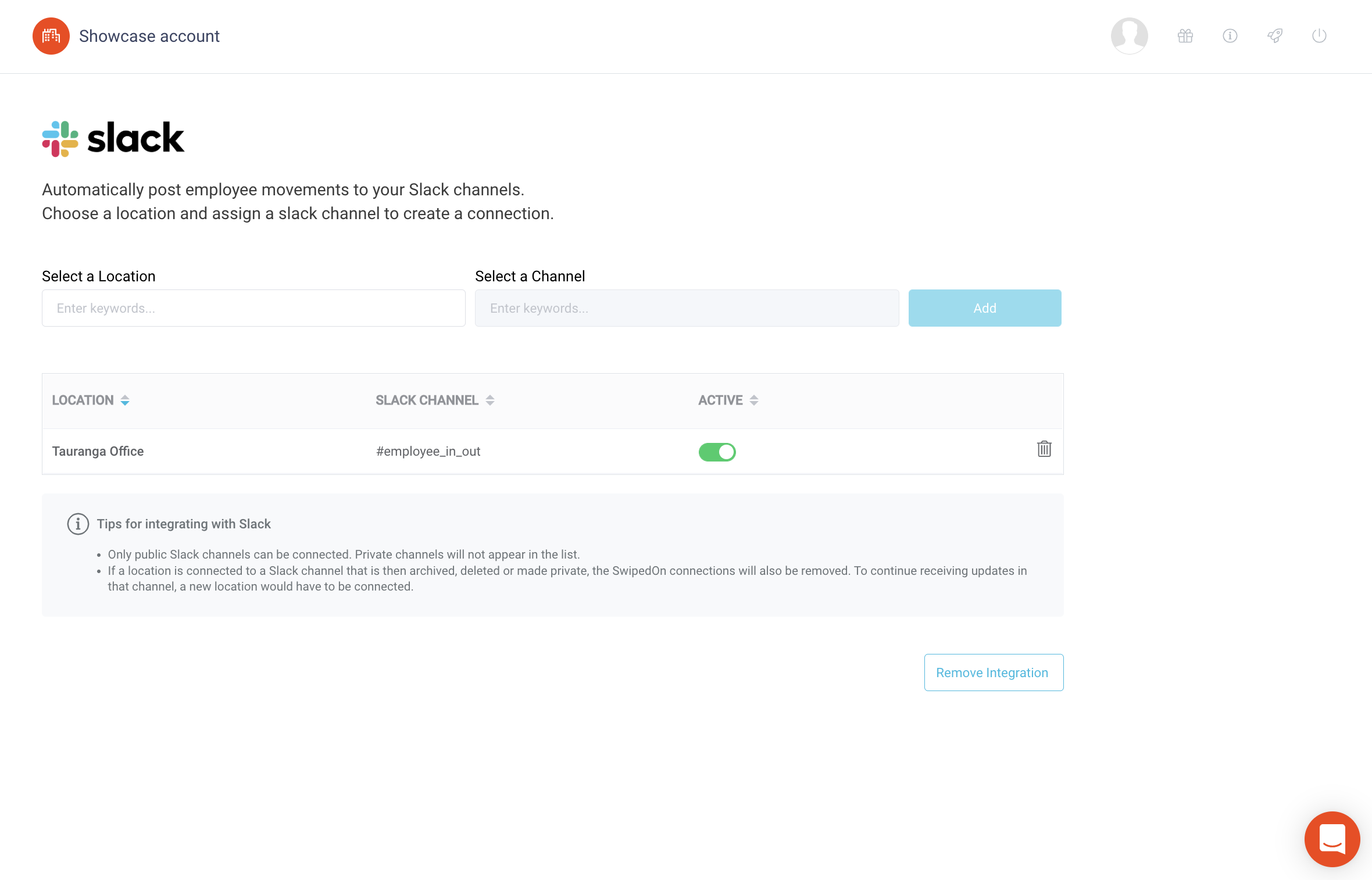Click the Slack logo

(113, 138)
